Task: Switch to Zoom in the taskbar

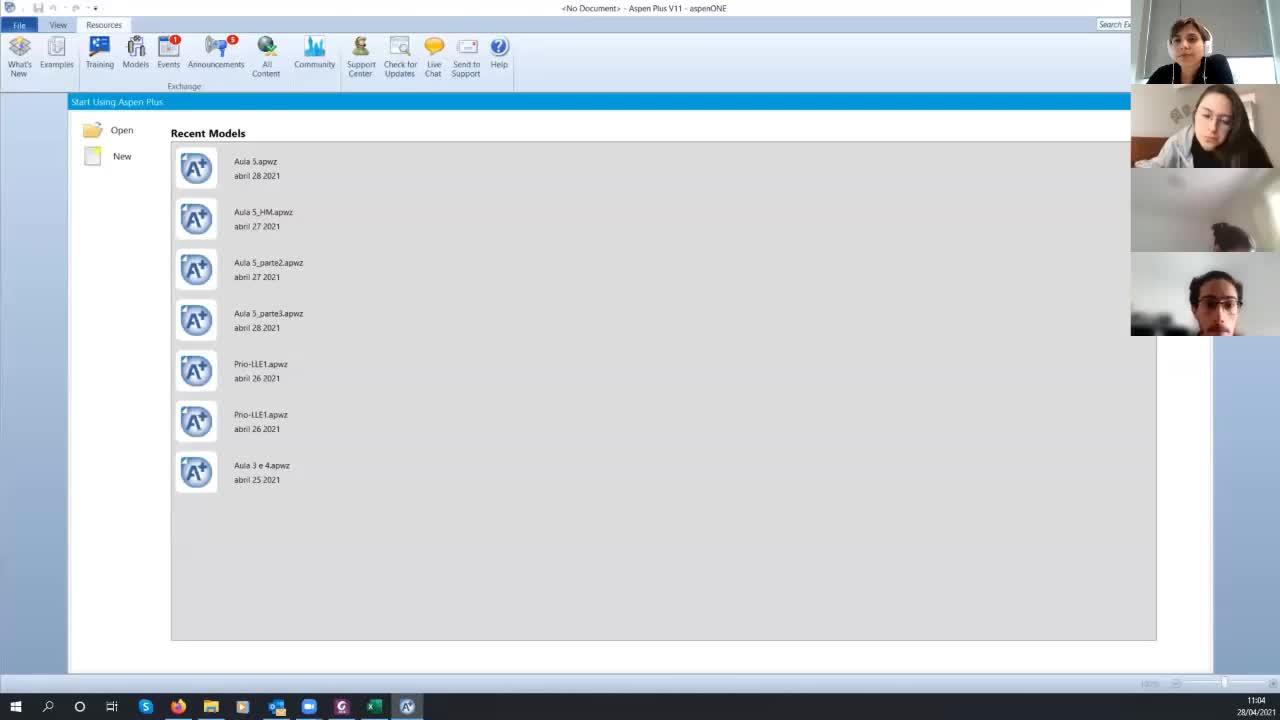Action: pos(309,707)
